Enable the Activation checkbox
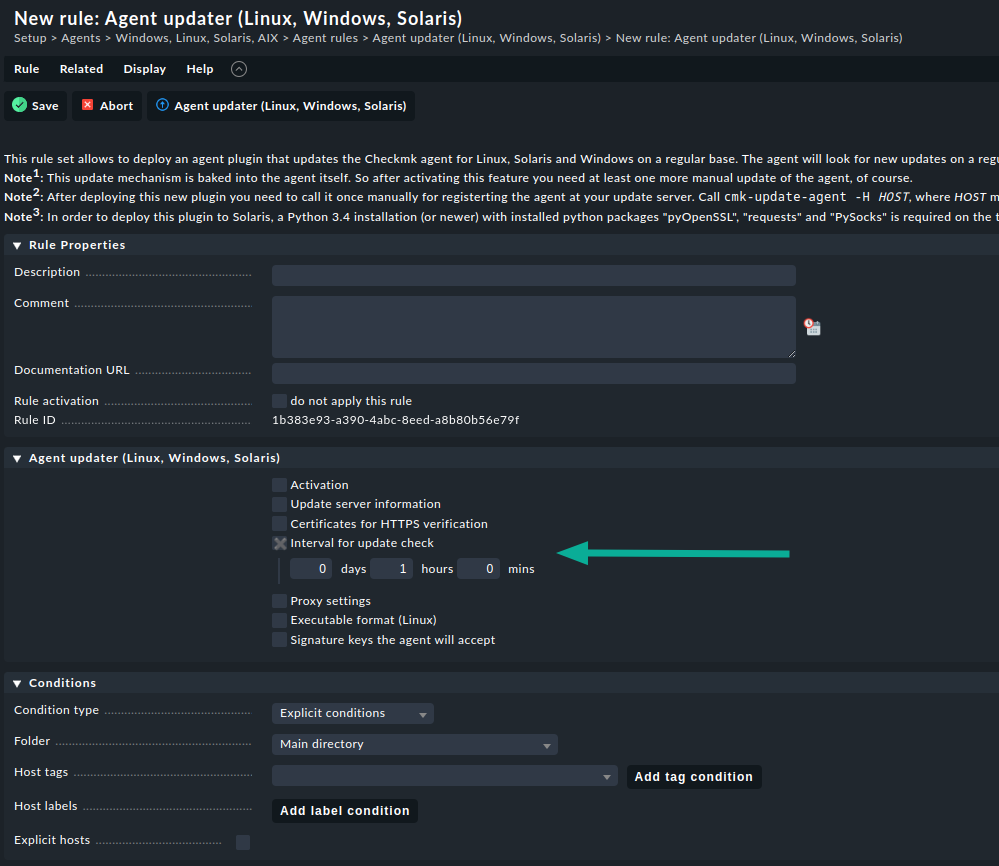The image size is (999, 866). point(279,484)
